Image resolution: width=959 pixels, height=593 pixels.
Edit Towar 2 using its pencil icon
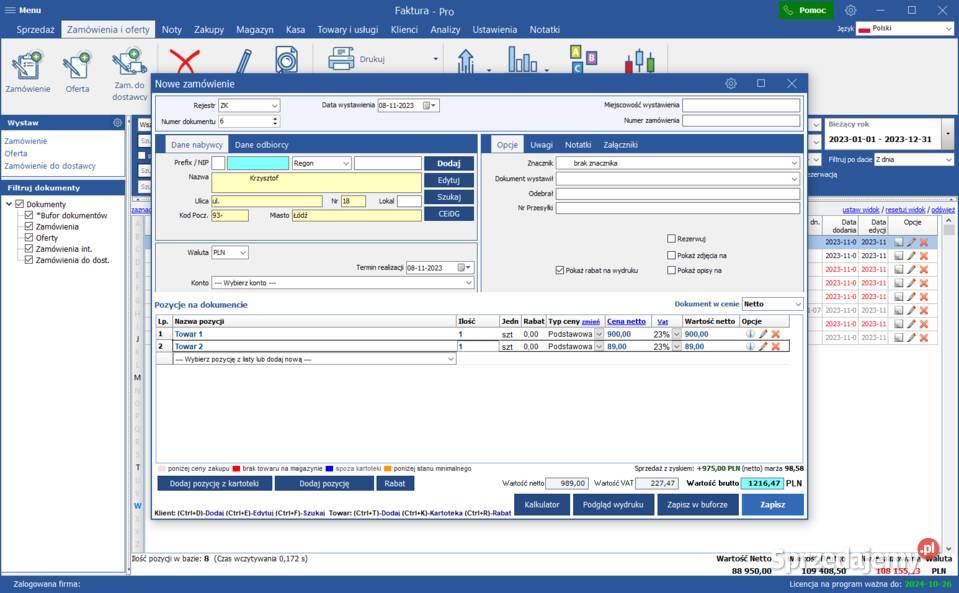click(763, 347)
